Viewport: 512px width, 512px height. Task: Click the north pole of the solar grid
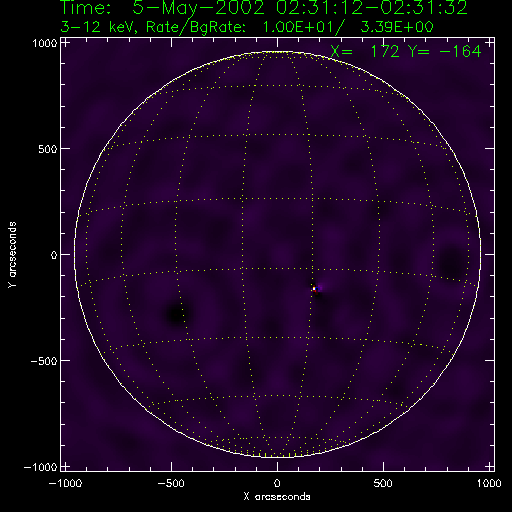[x=277, y=52]
